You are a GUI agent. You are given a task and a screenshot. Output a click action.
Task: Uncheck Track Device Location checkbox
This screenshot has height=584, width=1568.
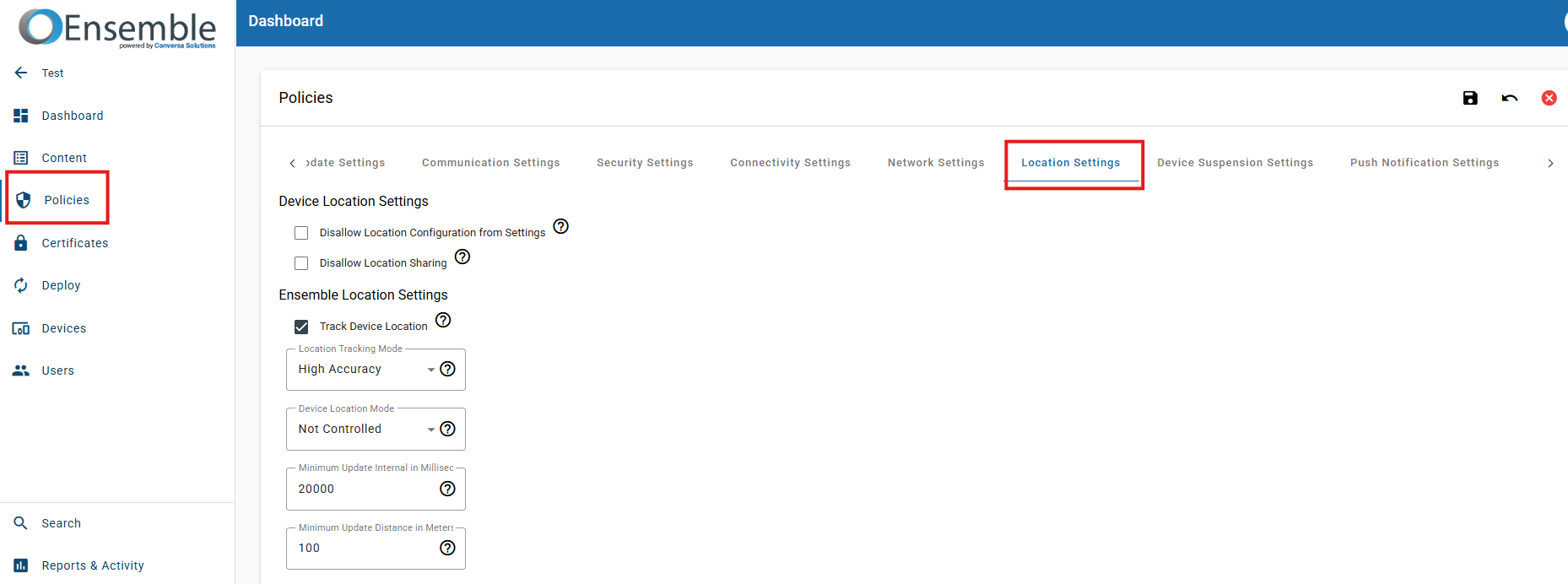(301, 327)
